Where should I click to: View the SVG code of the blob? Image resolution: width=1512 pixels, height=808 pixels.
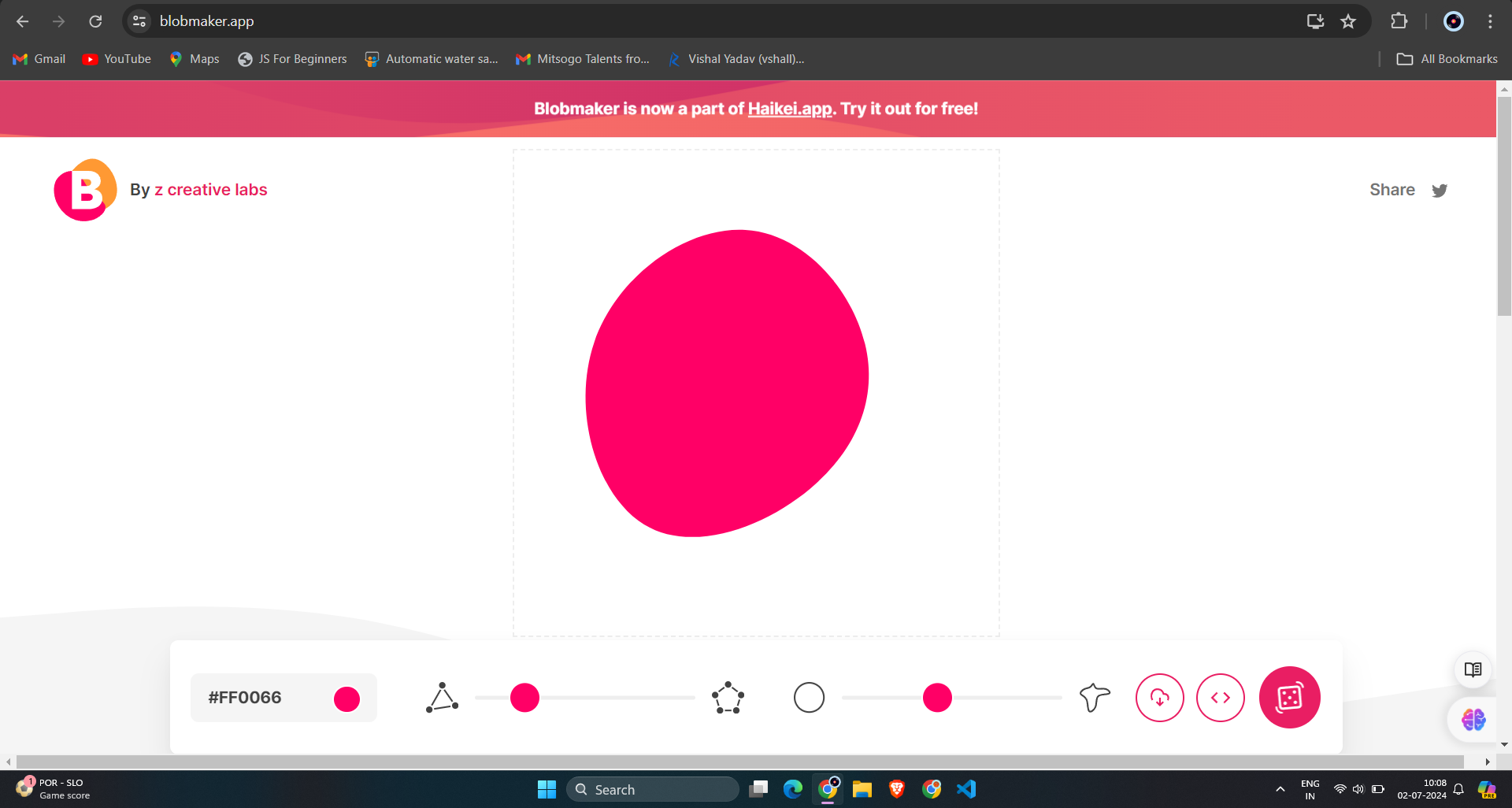(x=1220, y=697)
